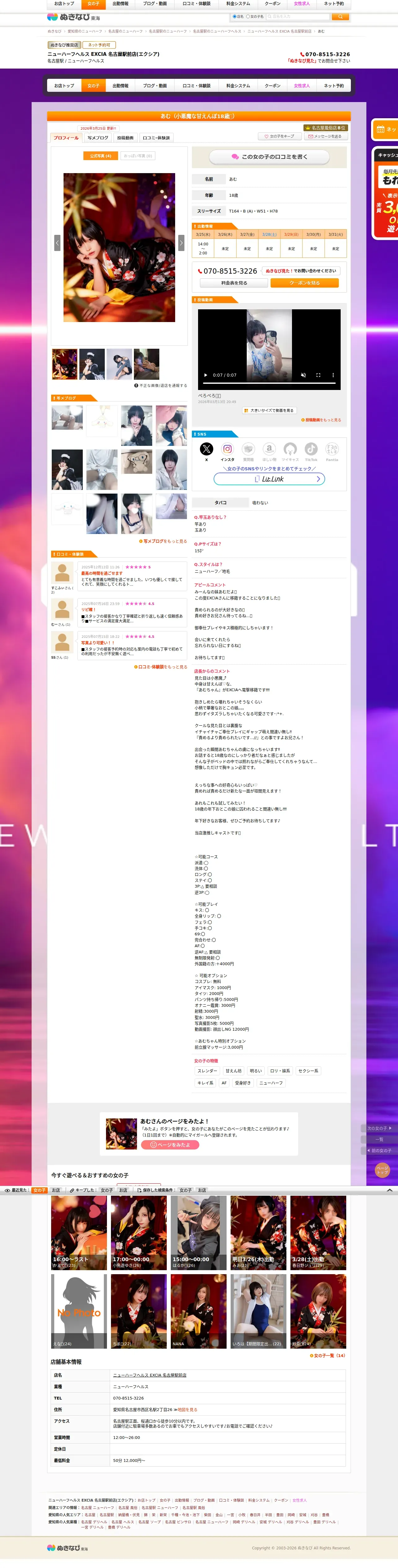
Task: Open the 地図を見る address link
Action: coord(187,1410)
